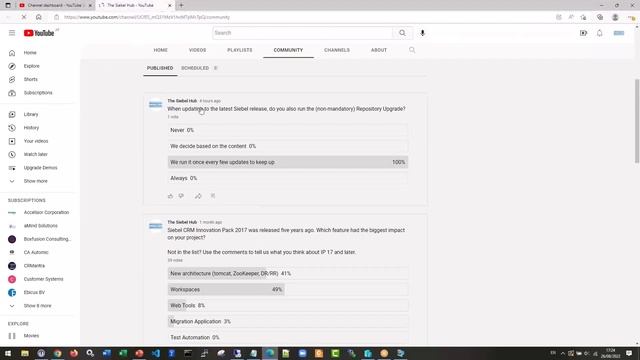Click the browser address bar URL
Image resolution: width=640 pixels, height=360 pixels.
[x=147, y=17]
